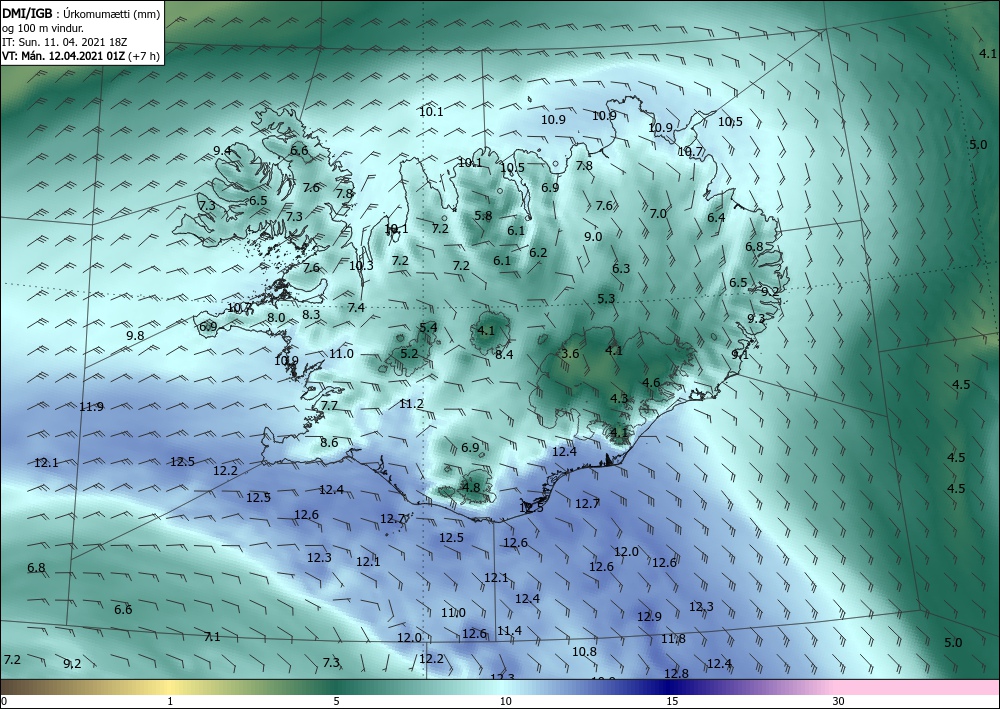This screenshot has width=1000, height=709.
Task: Click the 7.7 value on the map
Action: [x=329, y=406]
